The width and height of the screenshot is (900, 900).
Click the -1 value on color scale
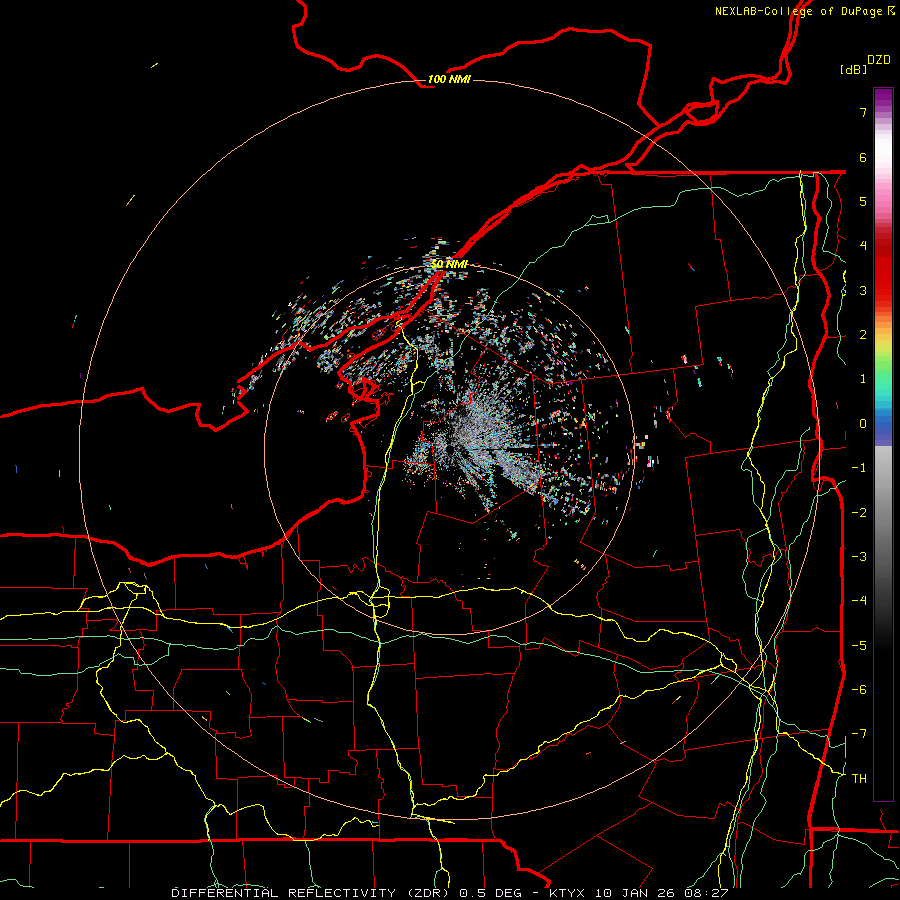coord(859,468)
